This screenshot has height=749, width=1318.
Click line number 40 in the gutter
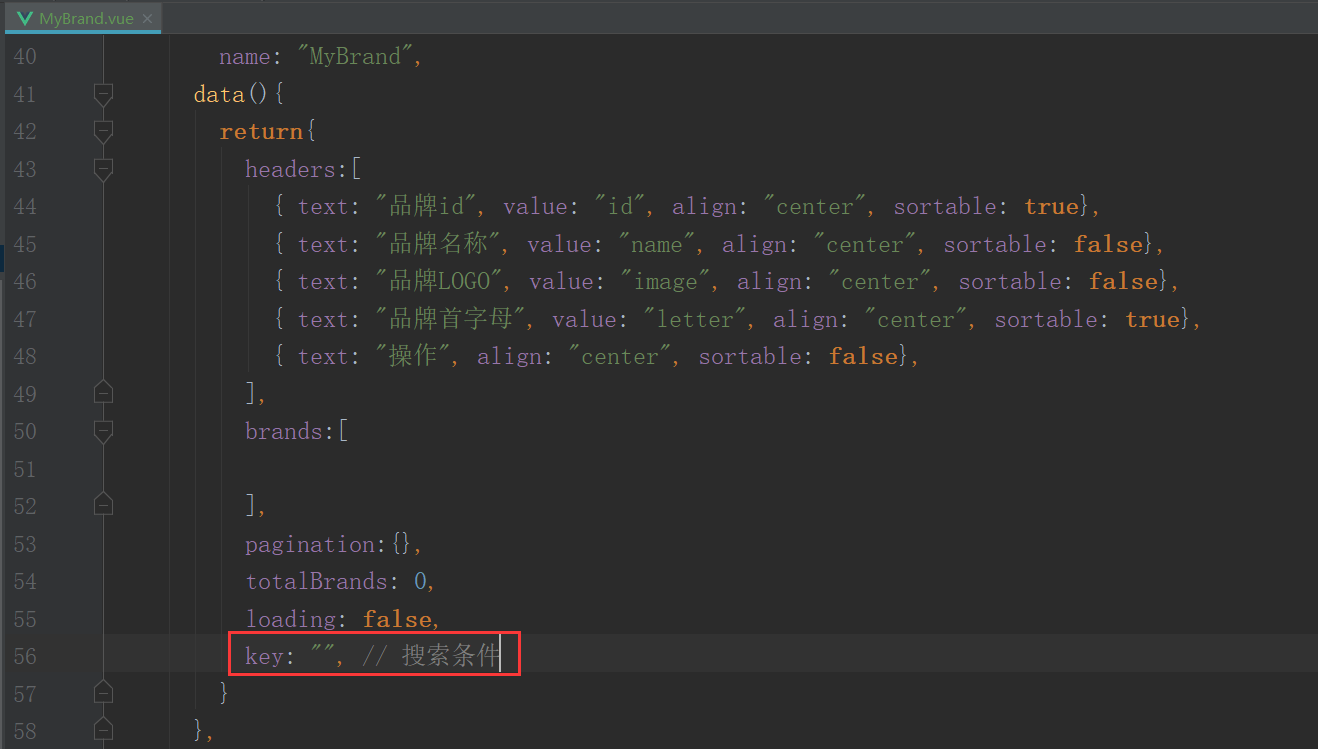tap(25, 57)
